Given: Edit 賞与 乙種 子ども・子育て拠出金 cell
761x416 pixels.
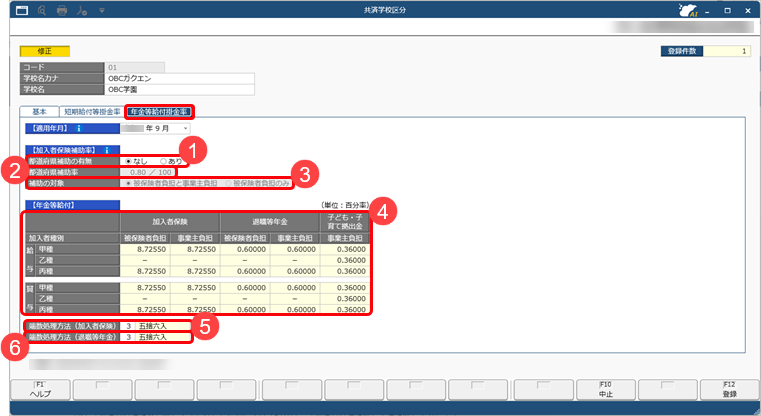Looking at the screenshot, I should [x=345, y=299].
